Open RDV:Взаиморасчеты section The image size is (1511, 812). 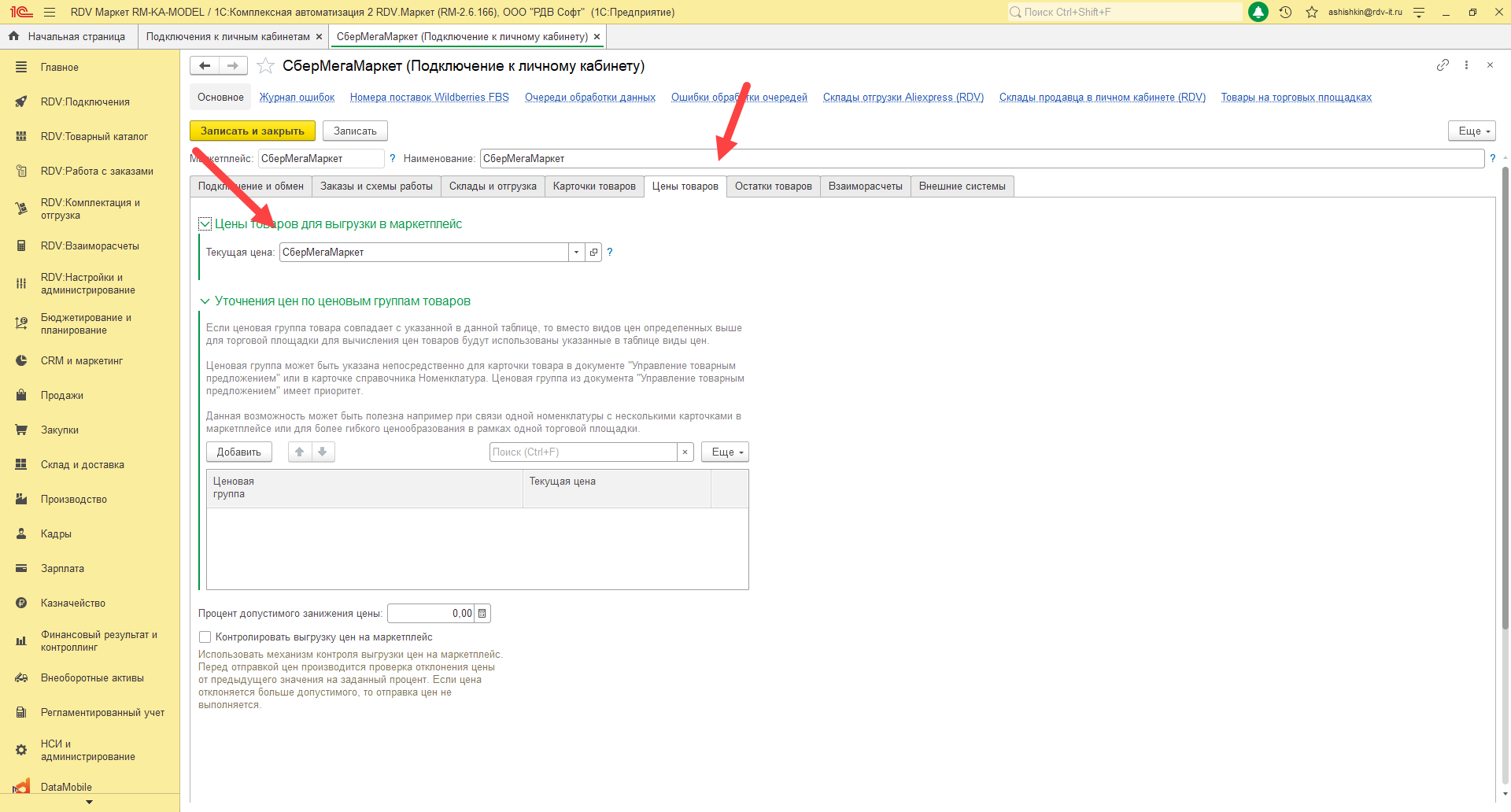coord(90,245)
